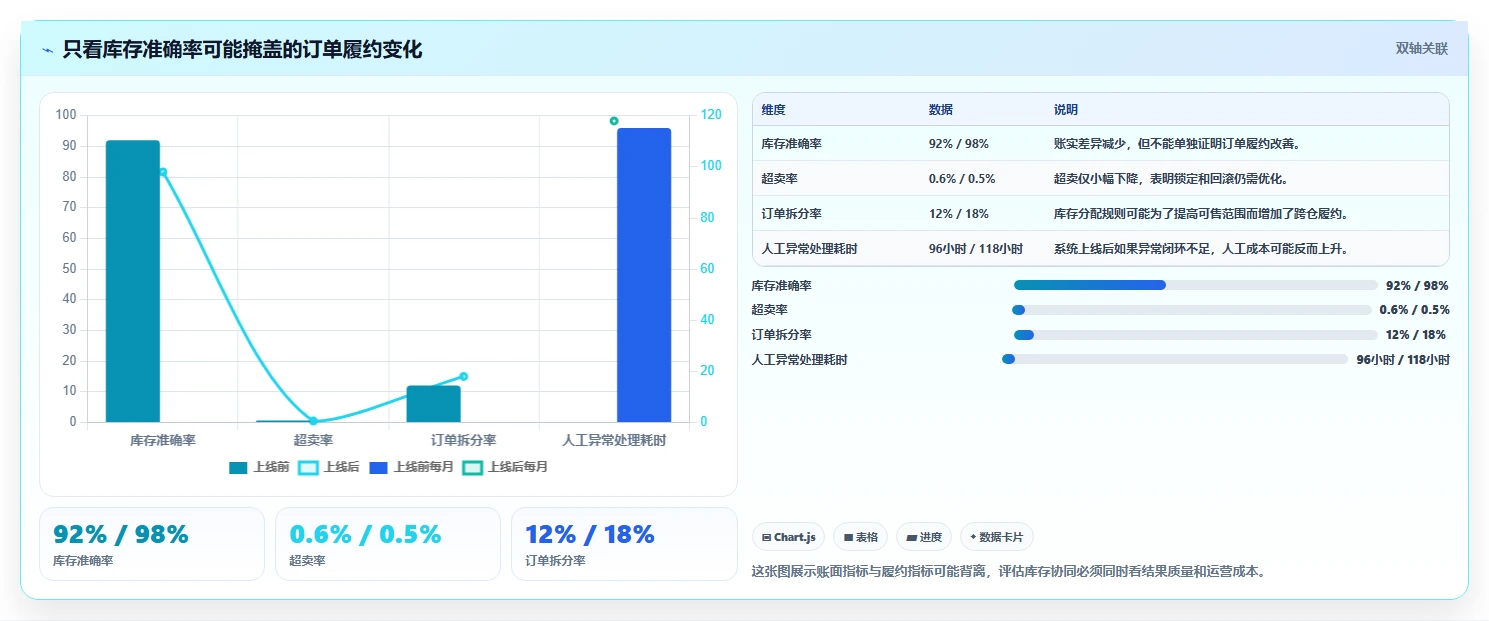Click the 双轴关联 tag in the header

(x=1421, y=49)
